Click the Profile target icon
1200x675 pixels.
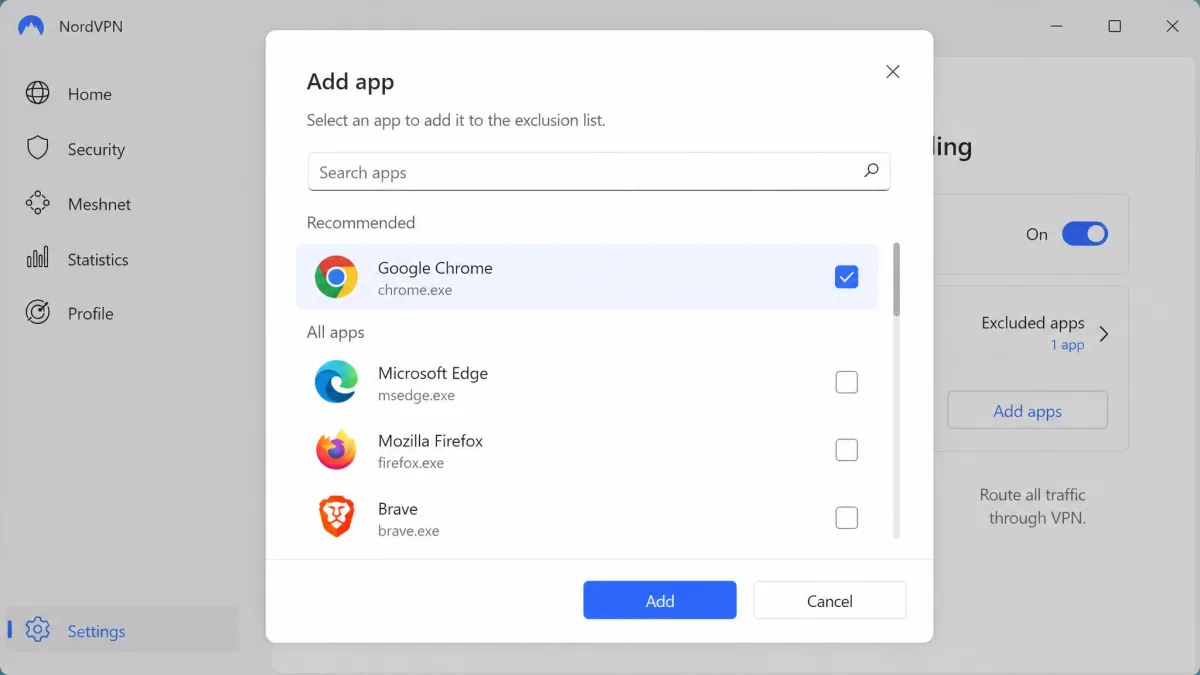pyautogui.click(x=38, y=313)
